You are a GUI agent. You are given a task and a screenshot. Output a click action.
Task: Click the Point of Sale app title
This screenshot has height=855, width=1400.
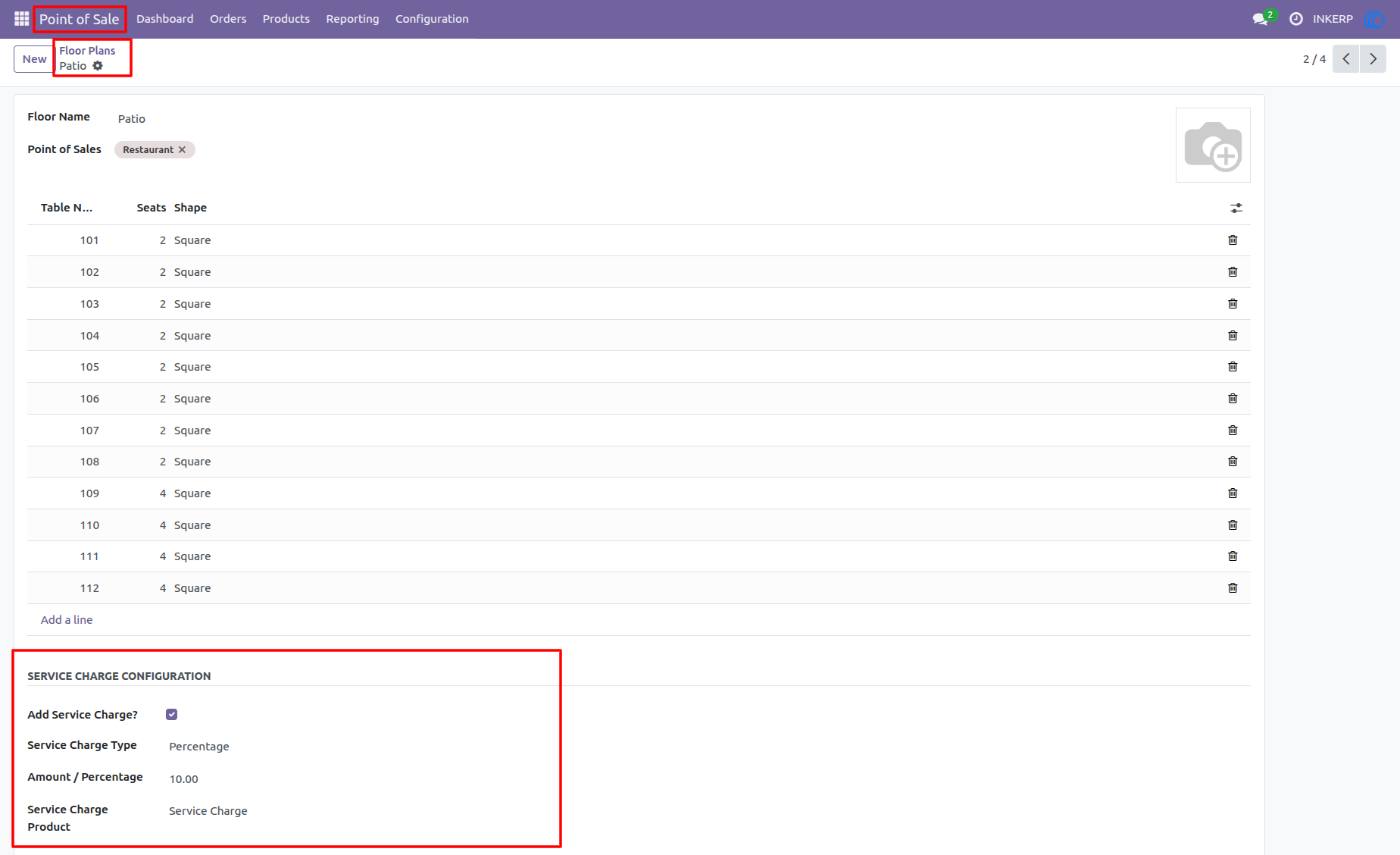[79, 19]
